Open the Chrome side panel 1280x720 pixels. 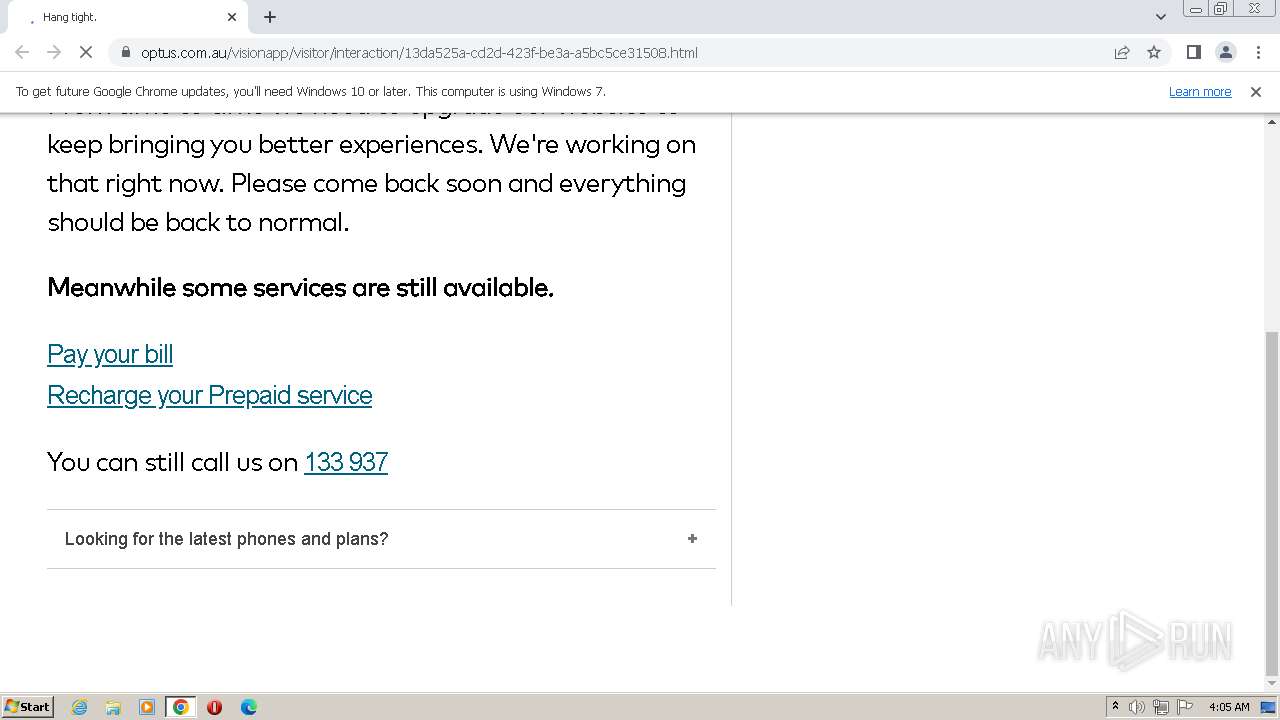pos(1193,52)
